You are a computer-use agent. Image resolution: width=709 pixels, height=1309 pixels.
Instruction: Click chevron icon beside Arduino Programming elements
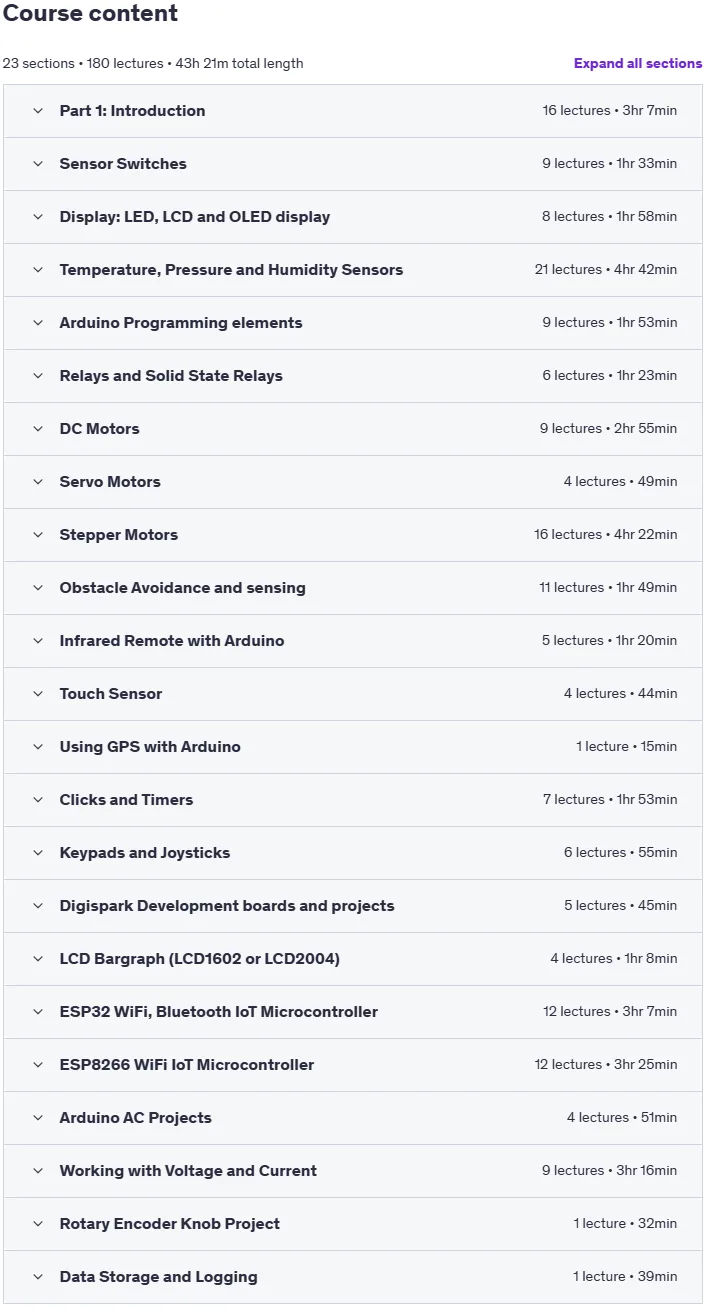click(x=38, y=323)
